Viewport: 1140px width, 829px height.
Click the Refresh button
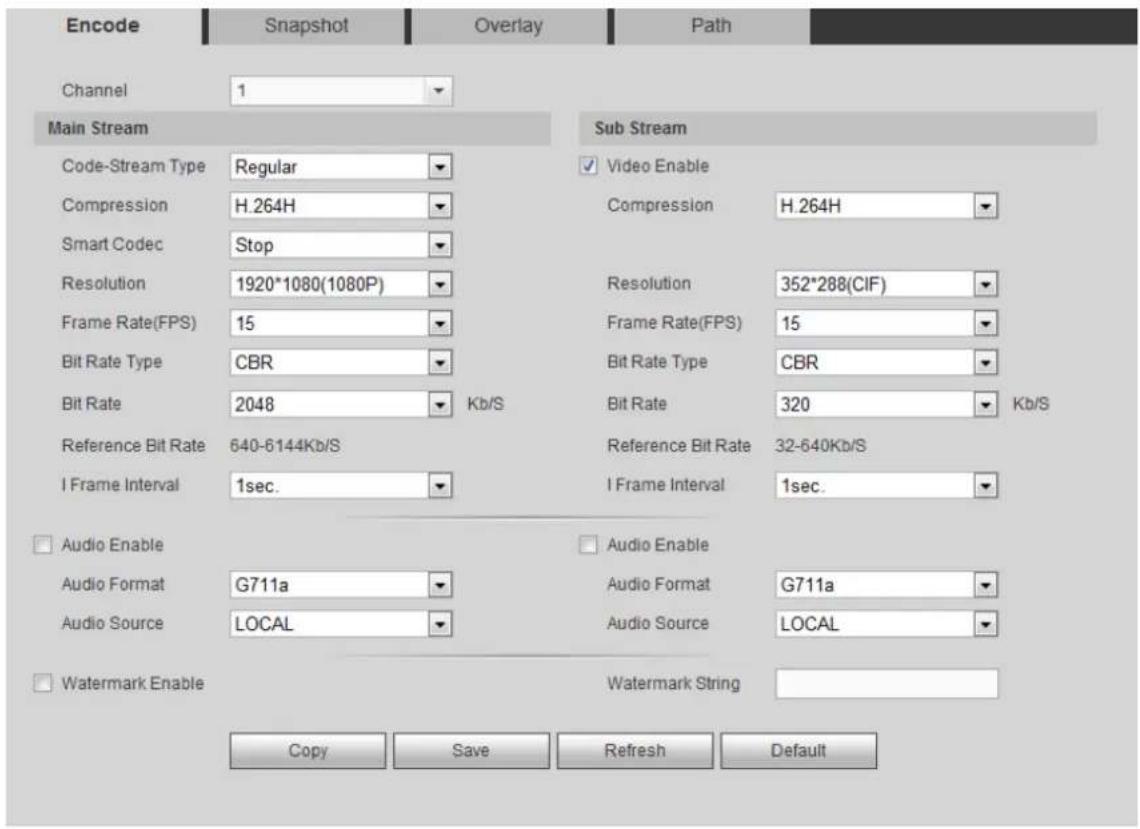(635, 750)
